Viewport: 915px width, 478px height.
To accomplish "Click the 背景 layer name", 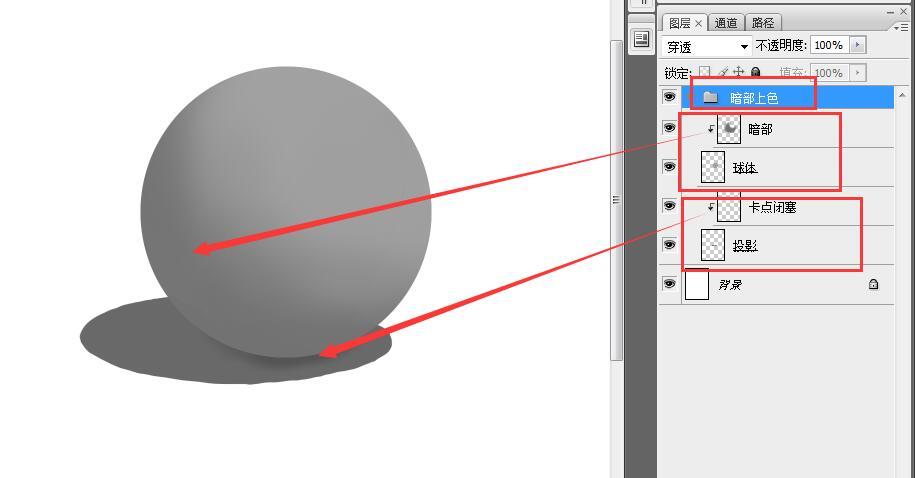I will (x=730, y=285).
